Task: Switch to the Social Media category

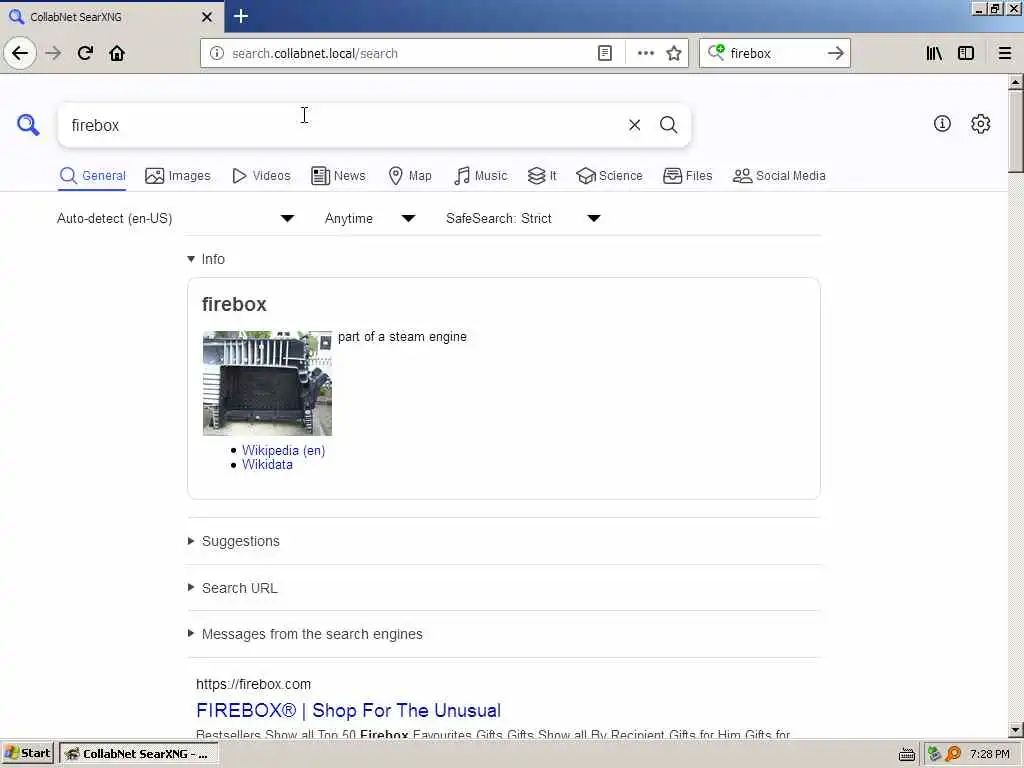Action: [x=779, y=176]
